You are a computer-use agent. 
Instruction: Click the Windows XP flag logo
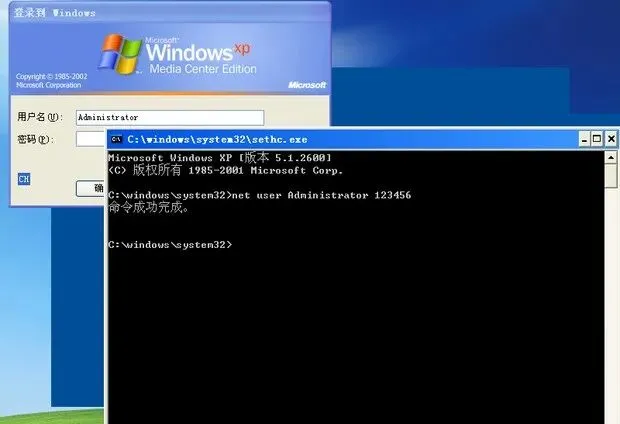coord(120,54)
